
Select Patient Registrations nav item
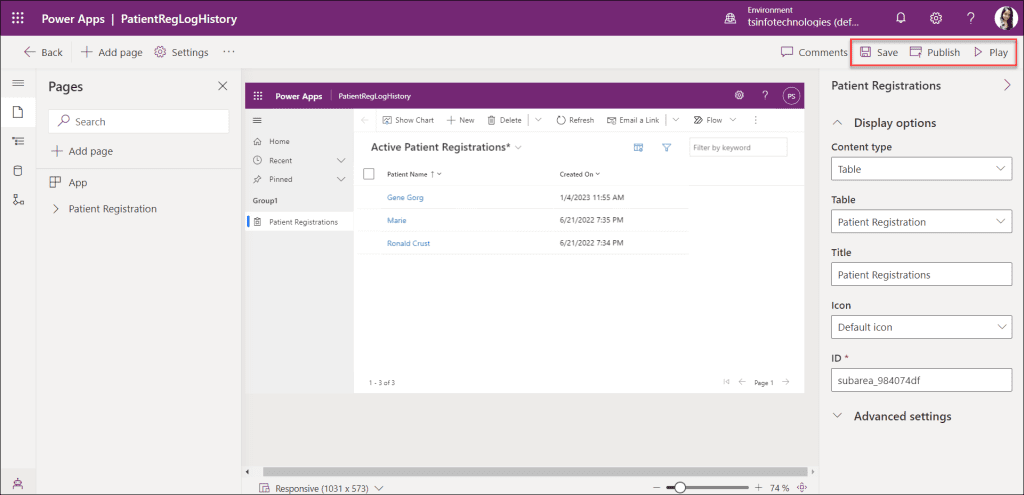pos(300,222)
